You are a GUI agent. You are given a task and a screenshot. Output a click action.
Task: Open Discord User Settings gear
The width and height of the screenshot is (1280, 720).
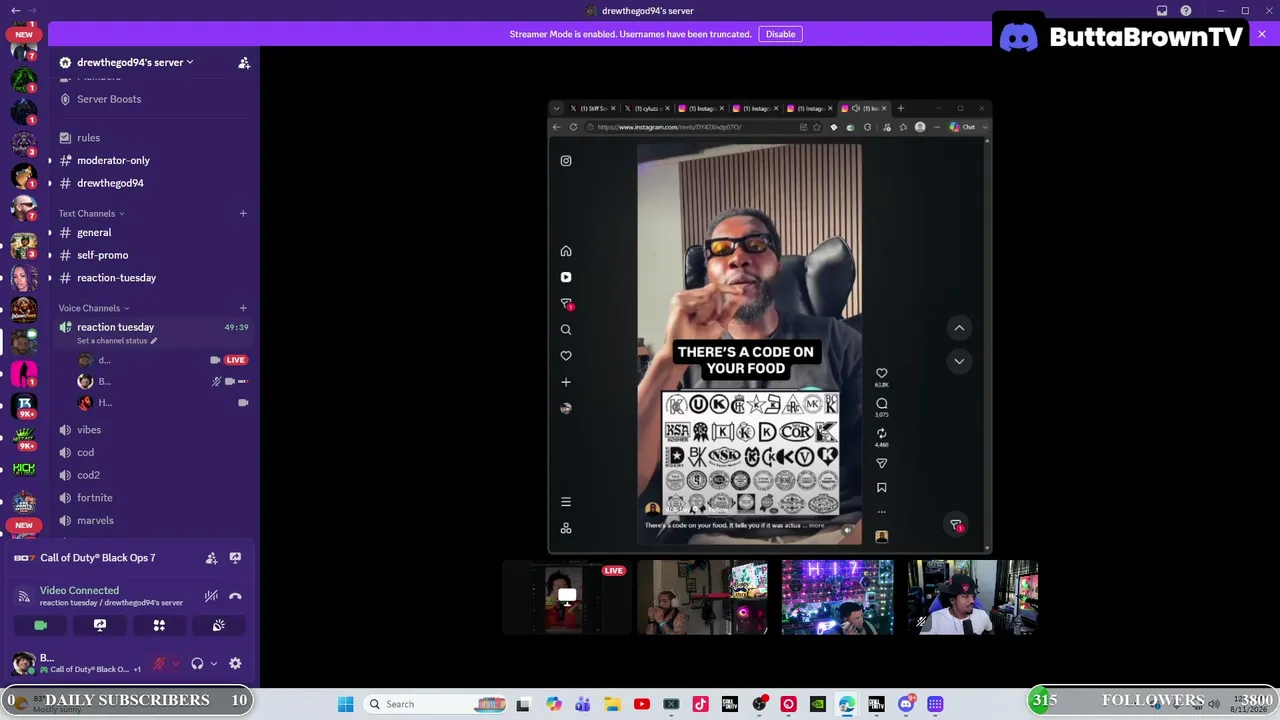pyautogui.click(x=235, y=663)
